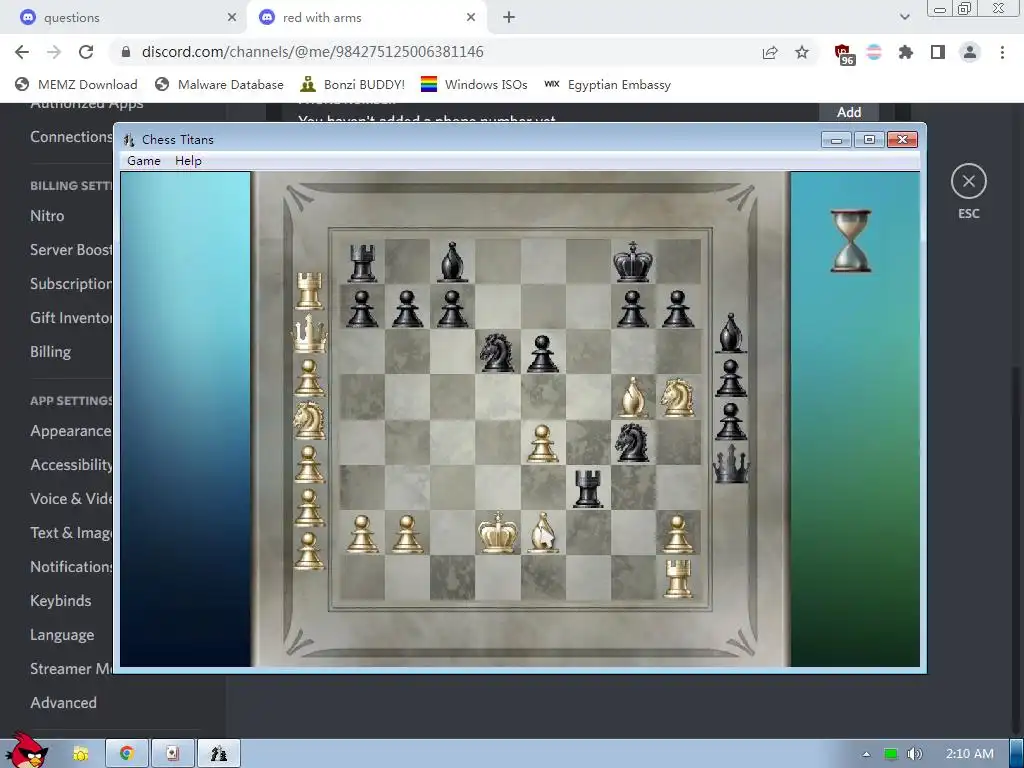Viewport: 1024px width, 768px height.
Task: Reload the Discord page
Action: [86, 52]
